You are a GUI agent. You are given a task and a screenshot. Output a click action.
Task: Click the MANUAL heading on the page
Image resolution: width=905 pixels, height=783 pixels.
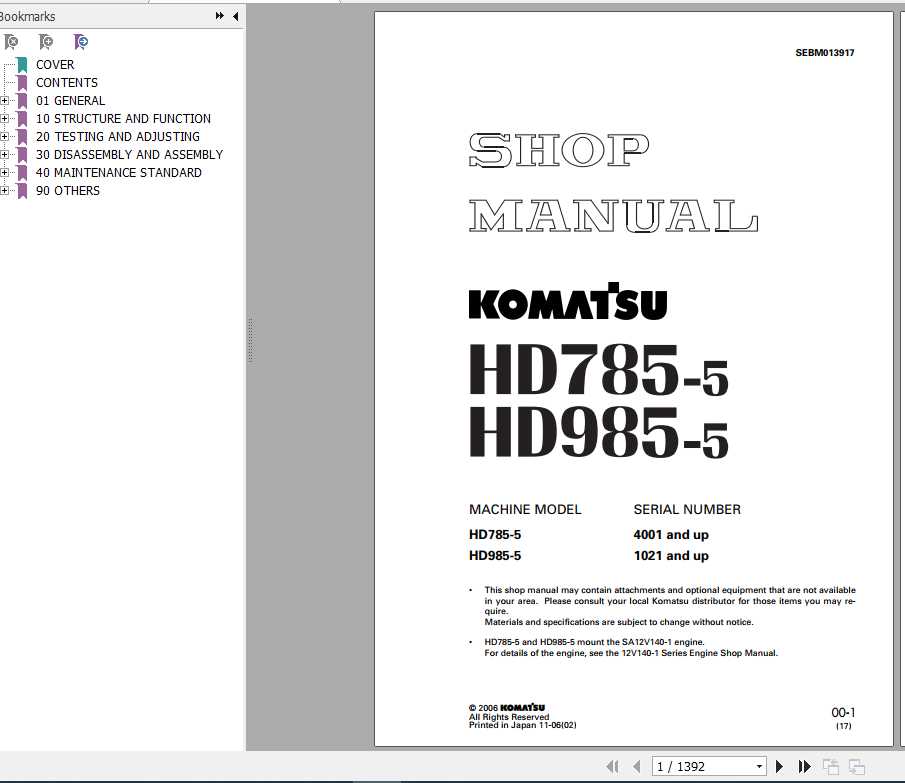pos(614,216)
